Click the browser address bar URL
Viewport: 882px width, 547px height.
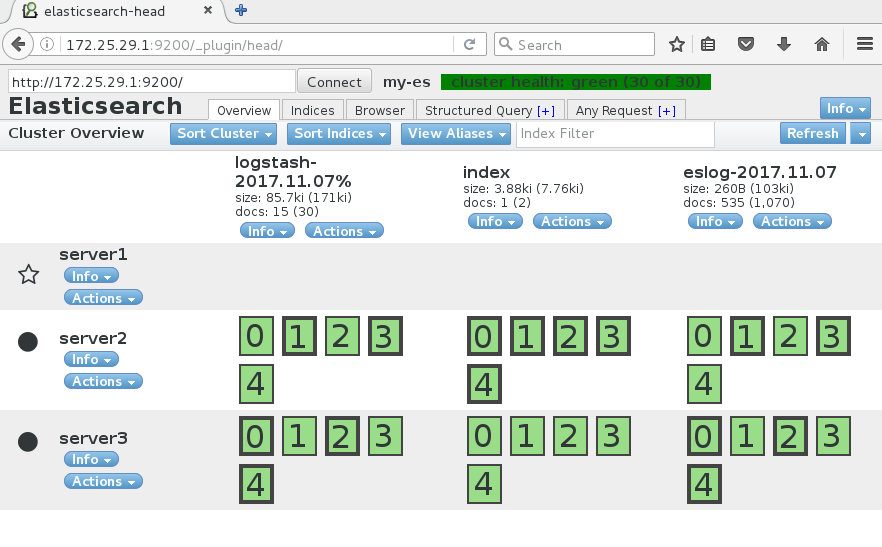pyautogui.click(x=174, y=45)
